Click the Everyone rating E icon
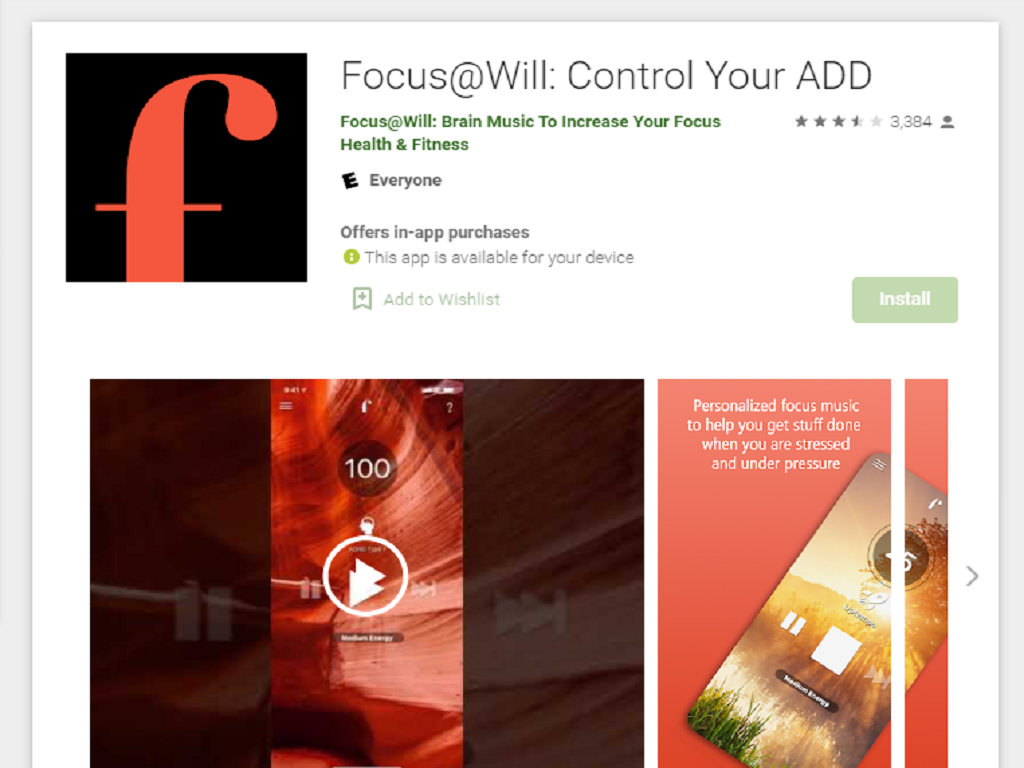This screenshot has height=768, width=1024. point(350,180)
